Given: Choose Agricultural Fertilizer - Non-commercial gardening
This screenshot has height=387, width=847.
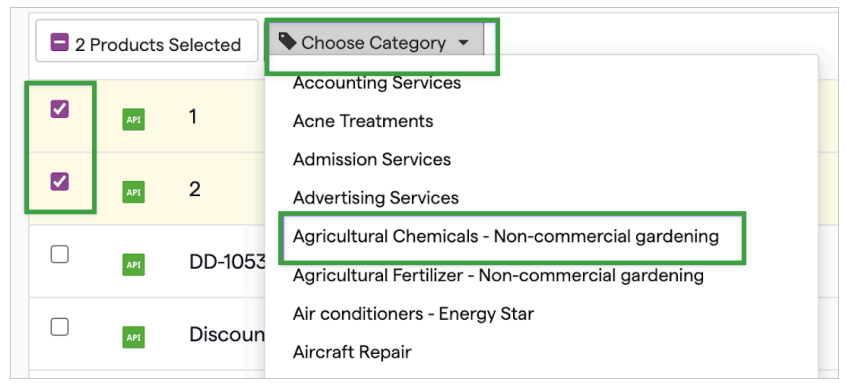Looking at the screenshot, I should [499, 276].
